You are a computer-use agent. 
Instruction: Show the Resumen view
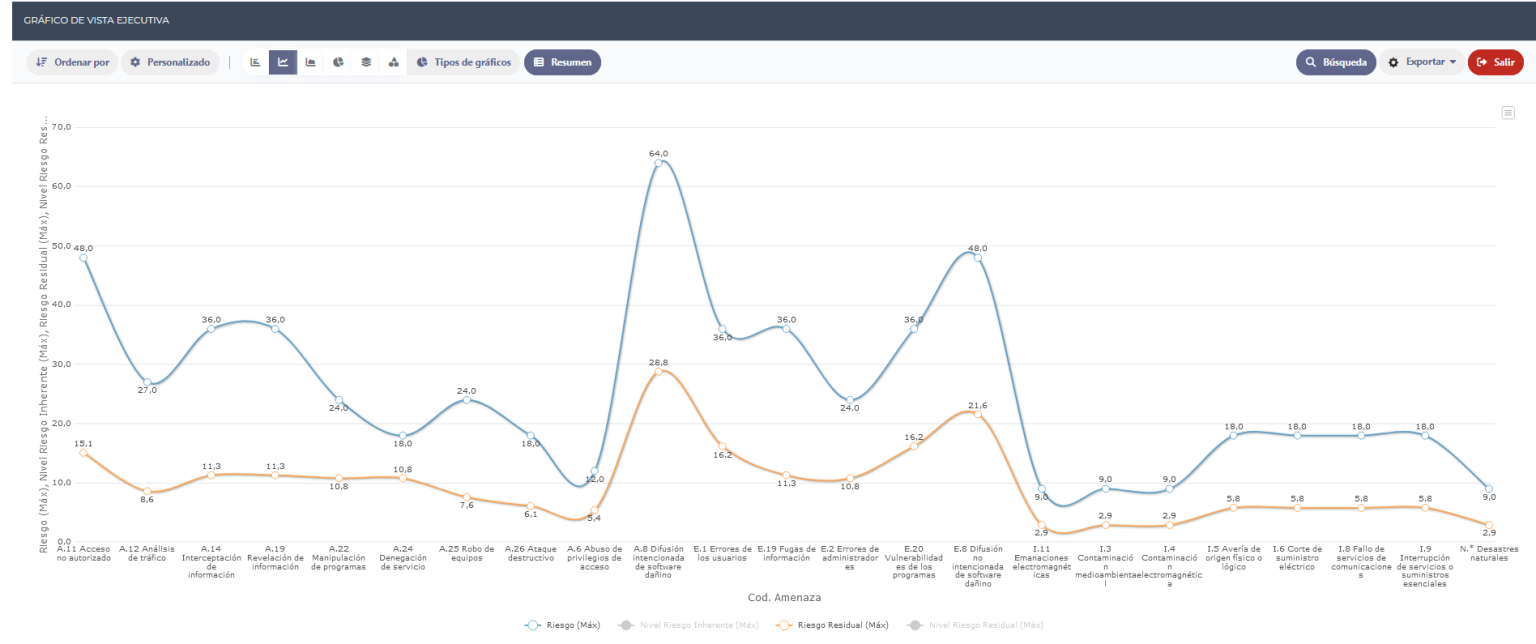pyautogui.click(x=562, y=62)
